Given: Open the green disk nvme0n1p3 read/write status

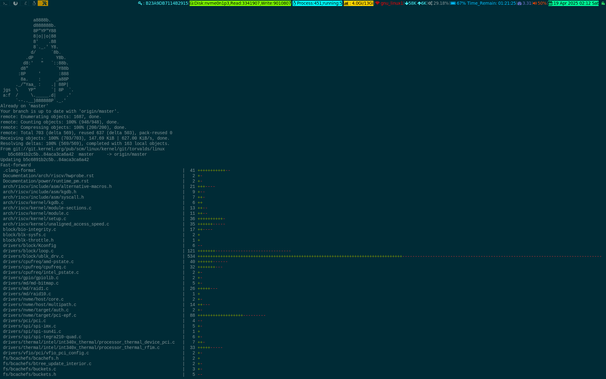Looking at the screenshot, I should click(240, 3).
